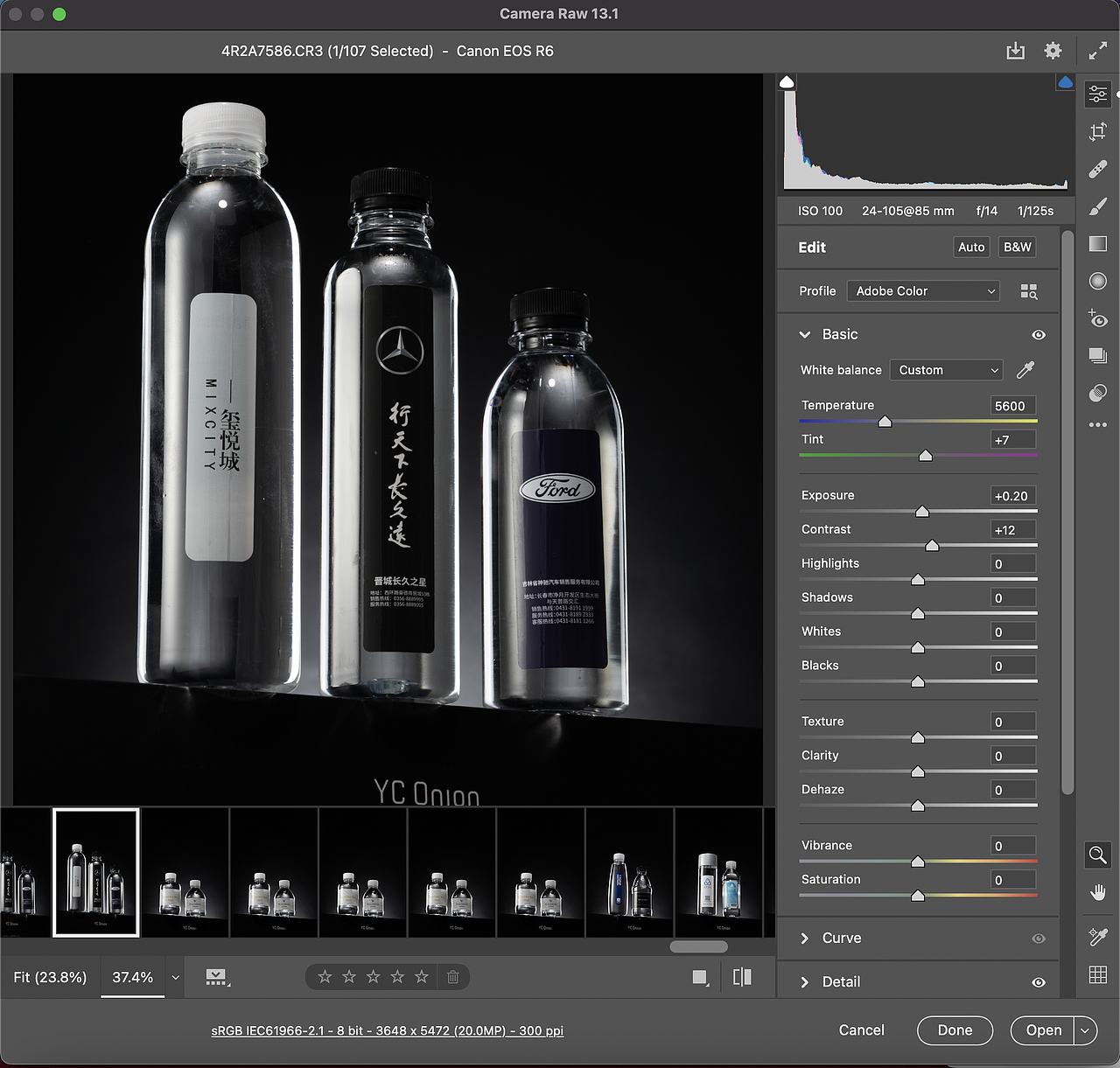The height and width of the screenshot is (1068, 1120).
Task: Click the Edit panel vertical scrollbar
Action: 1067,512
